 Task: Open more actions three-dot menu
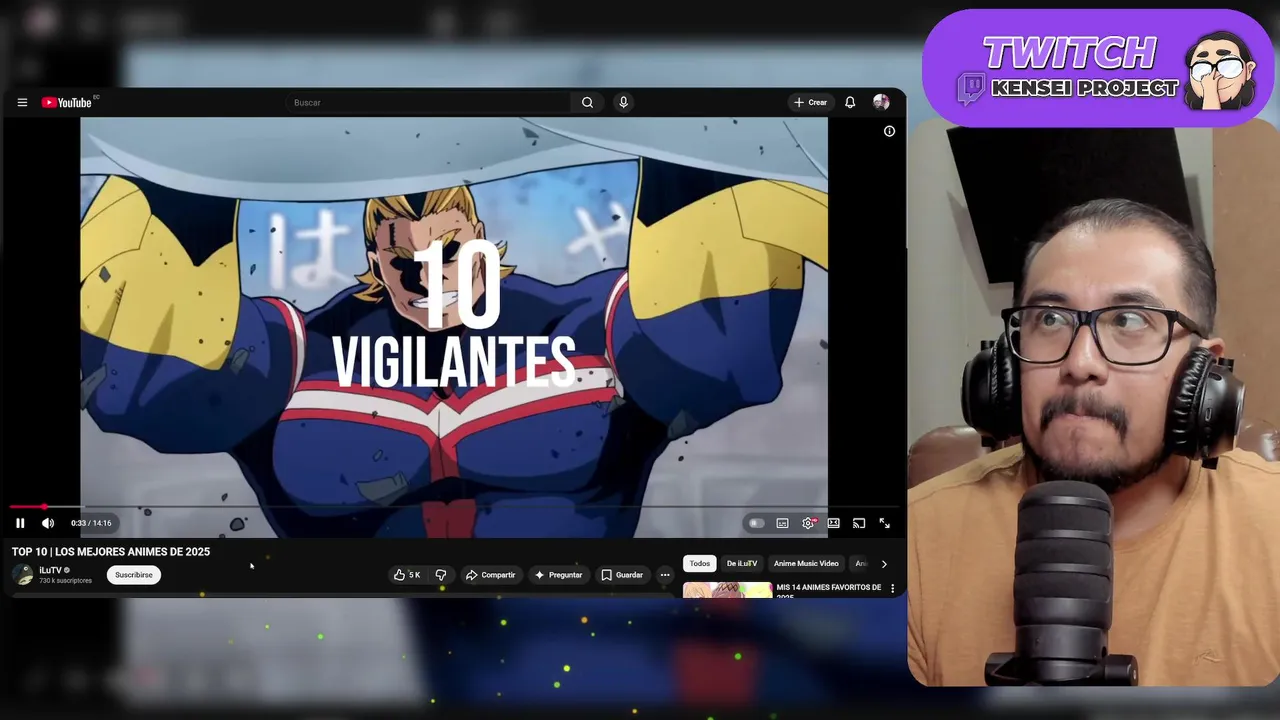[665, 575]
